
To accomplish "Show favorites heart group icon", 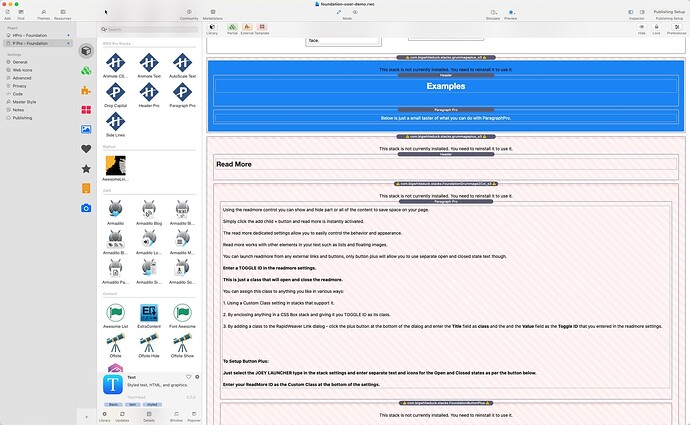I will click(86, 149).
